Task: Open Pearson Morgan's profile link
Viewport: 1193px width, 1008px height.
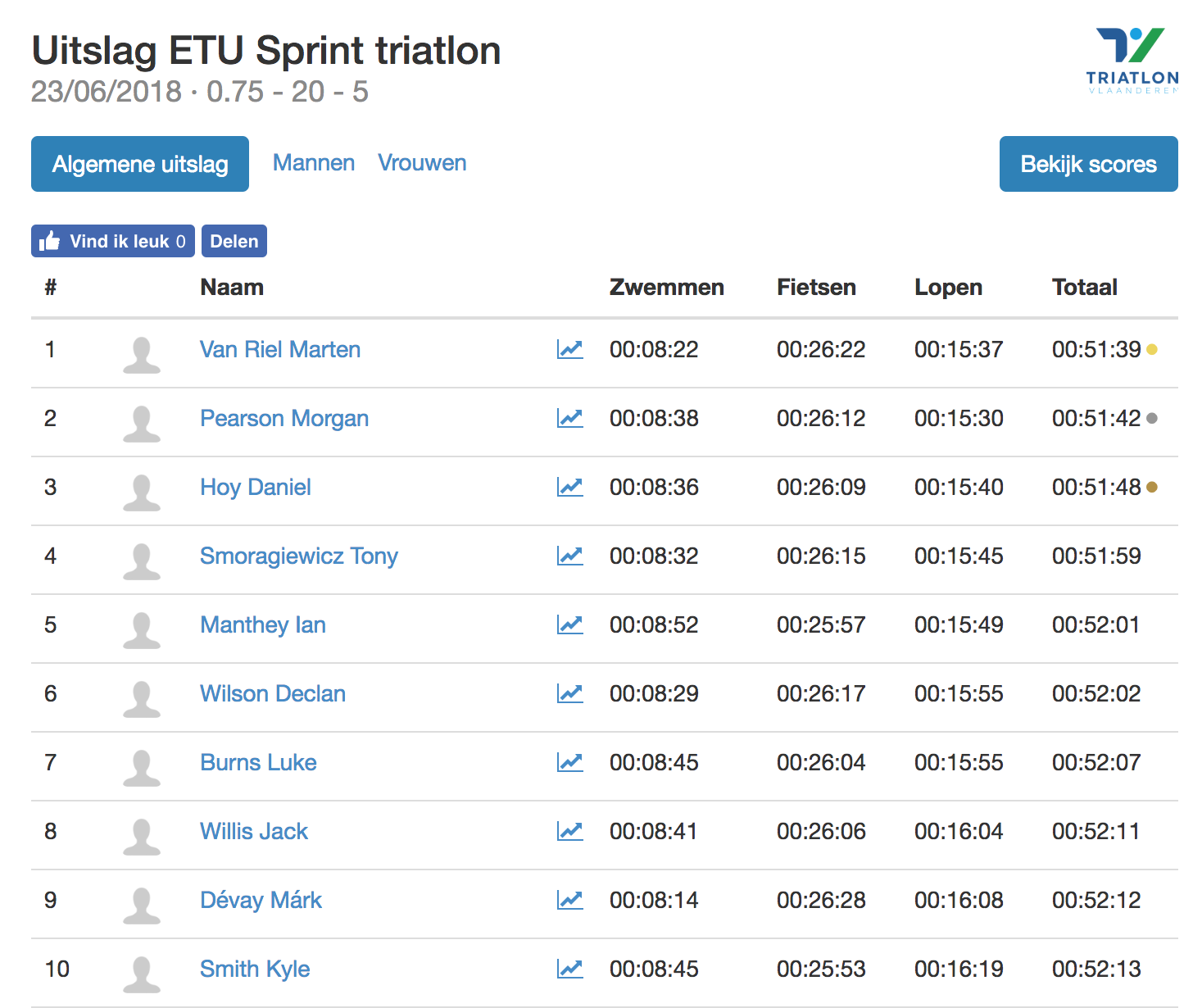Action: pyautogui.click(x=284, y=419)
